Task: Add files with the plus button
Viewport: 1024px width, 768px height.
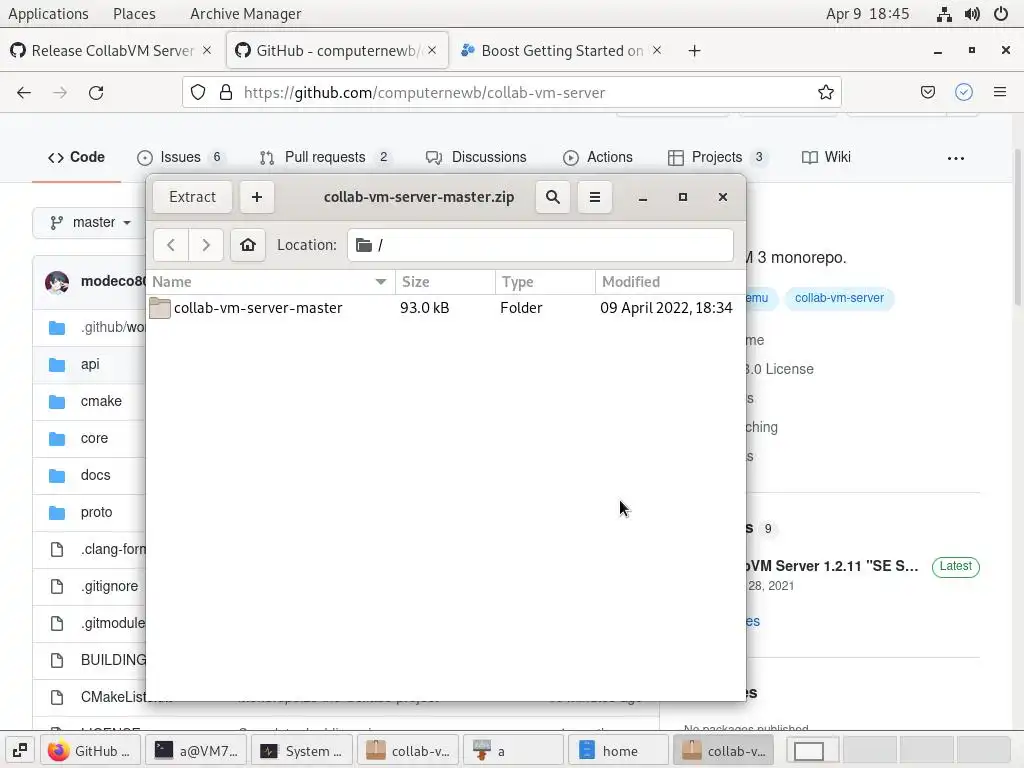Action: tap(257, 197)
